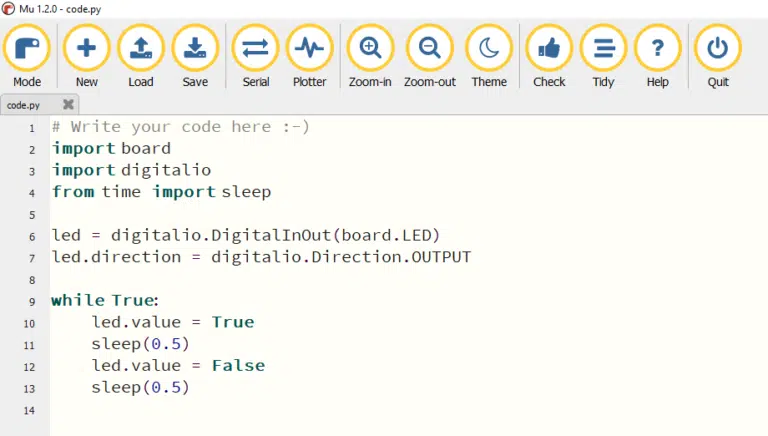Click 'led.value = False' line
Image resolution: width=768 pixels, height=436 pixels.
178,365
